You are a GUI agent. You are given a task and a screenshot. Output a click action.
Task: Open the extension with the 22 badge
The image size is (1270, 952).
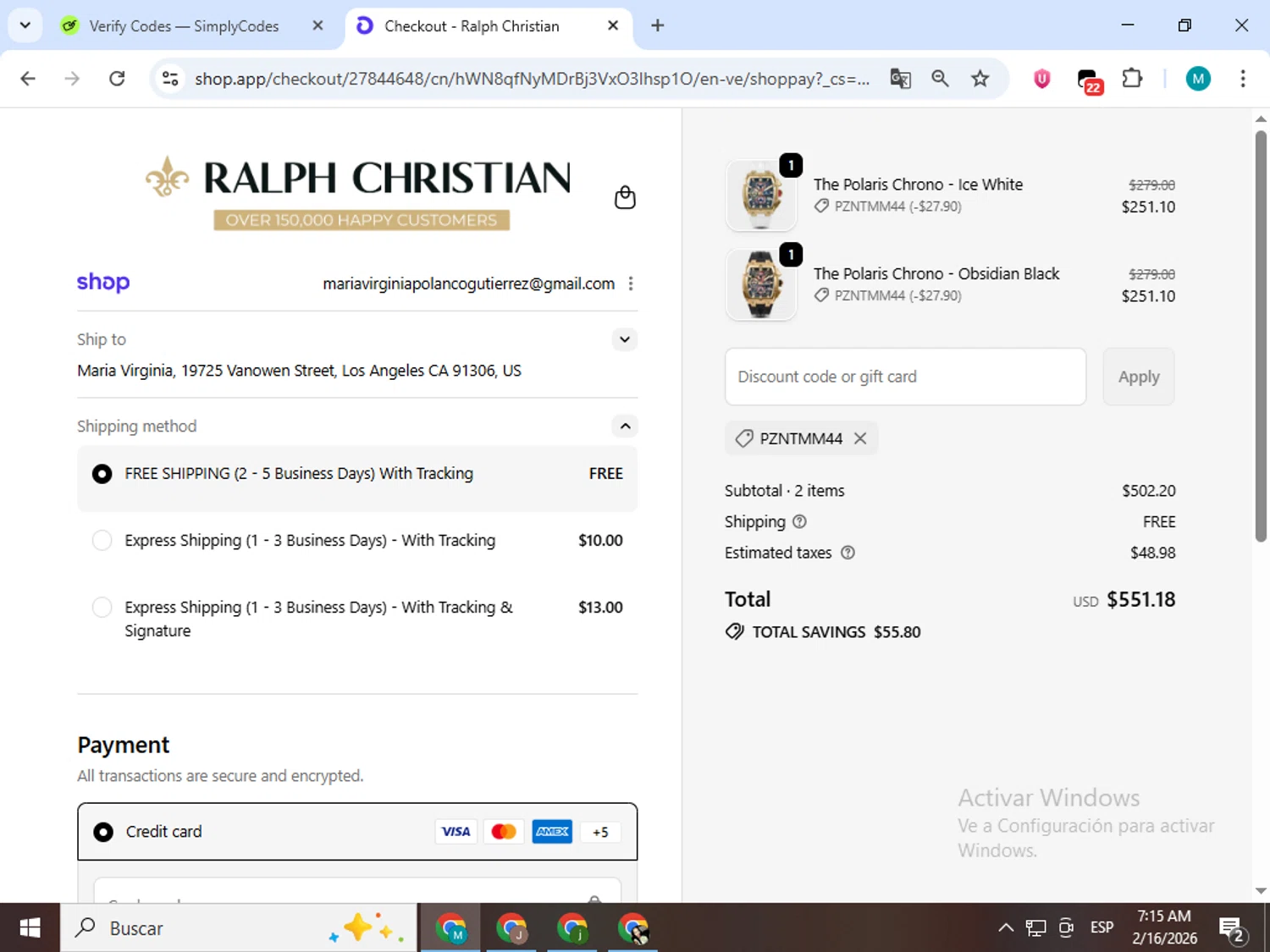tap(1089, 80)
